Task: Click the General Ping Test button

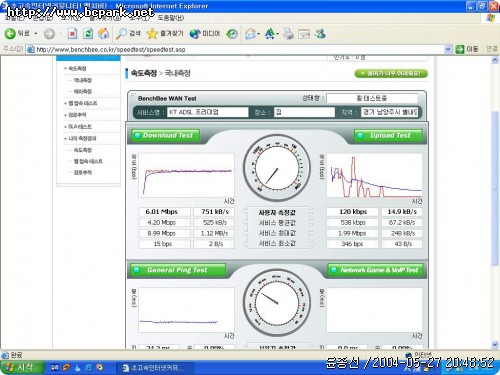Action: (x=178, y=270)
